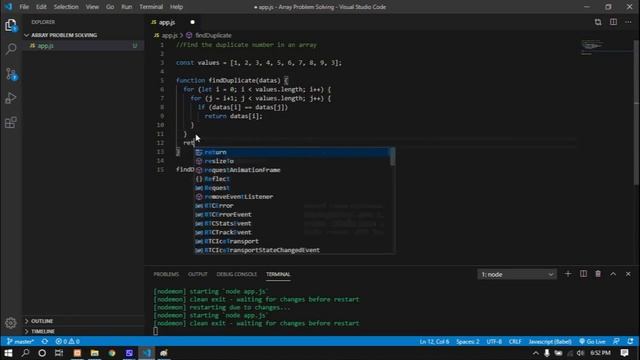Choose 'requestAnimationFrame' suggestion
Image resolution: width=640 pixels, height=360 pixels.
click(x=291, y=170)
